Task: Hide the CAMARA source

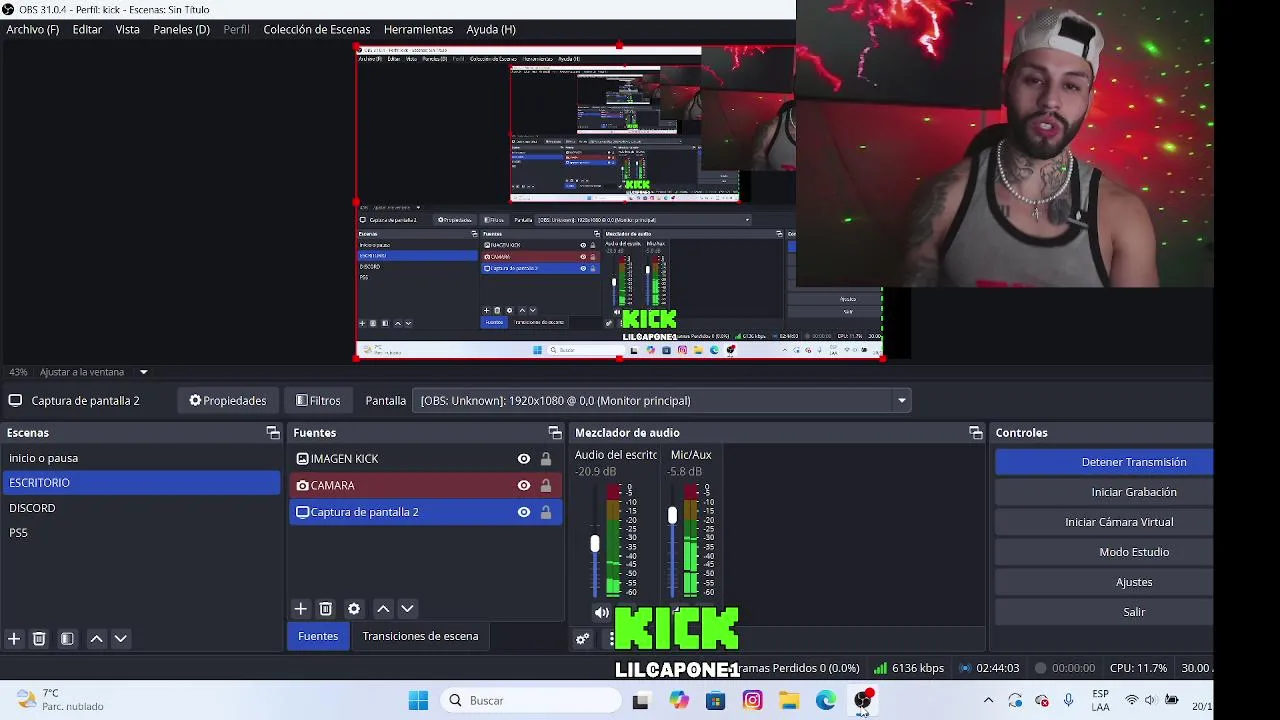Action: point(523,485)
